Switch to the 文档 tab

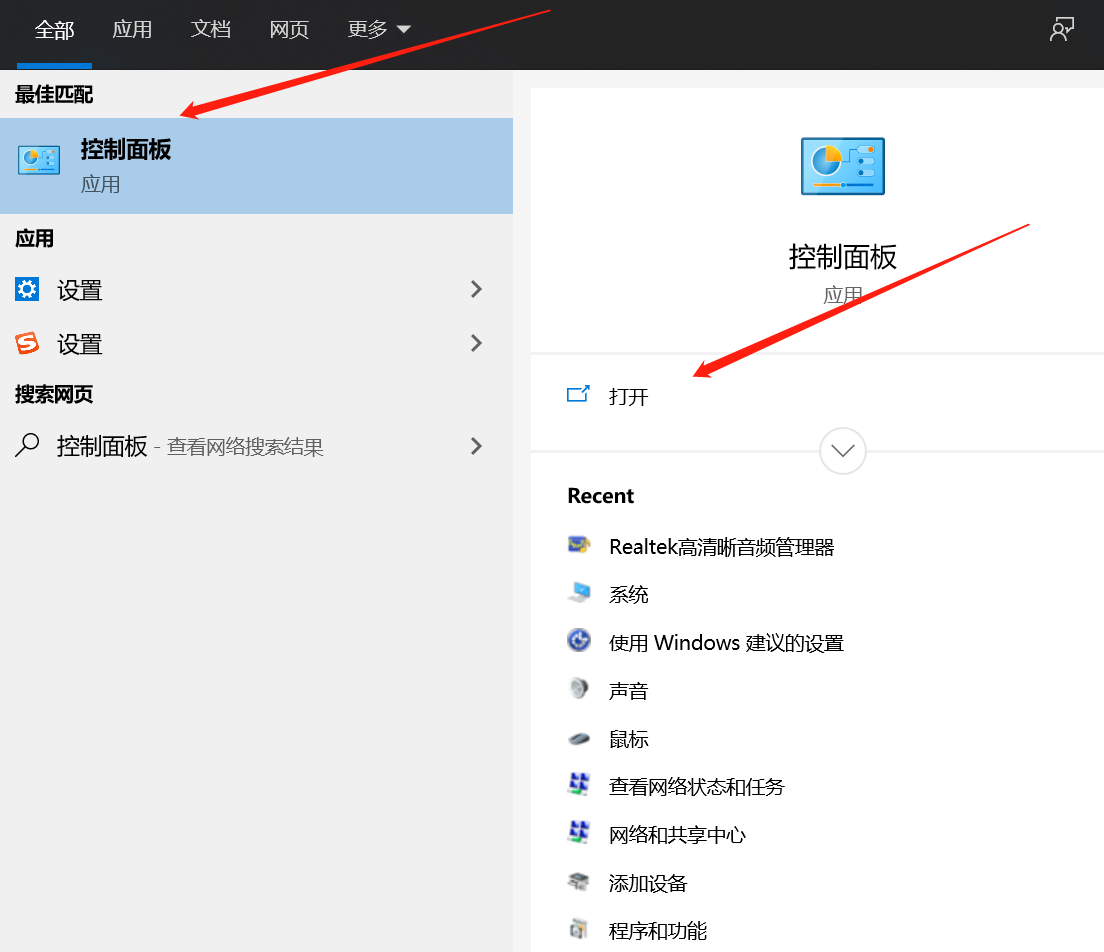click(211, 30)
